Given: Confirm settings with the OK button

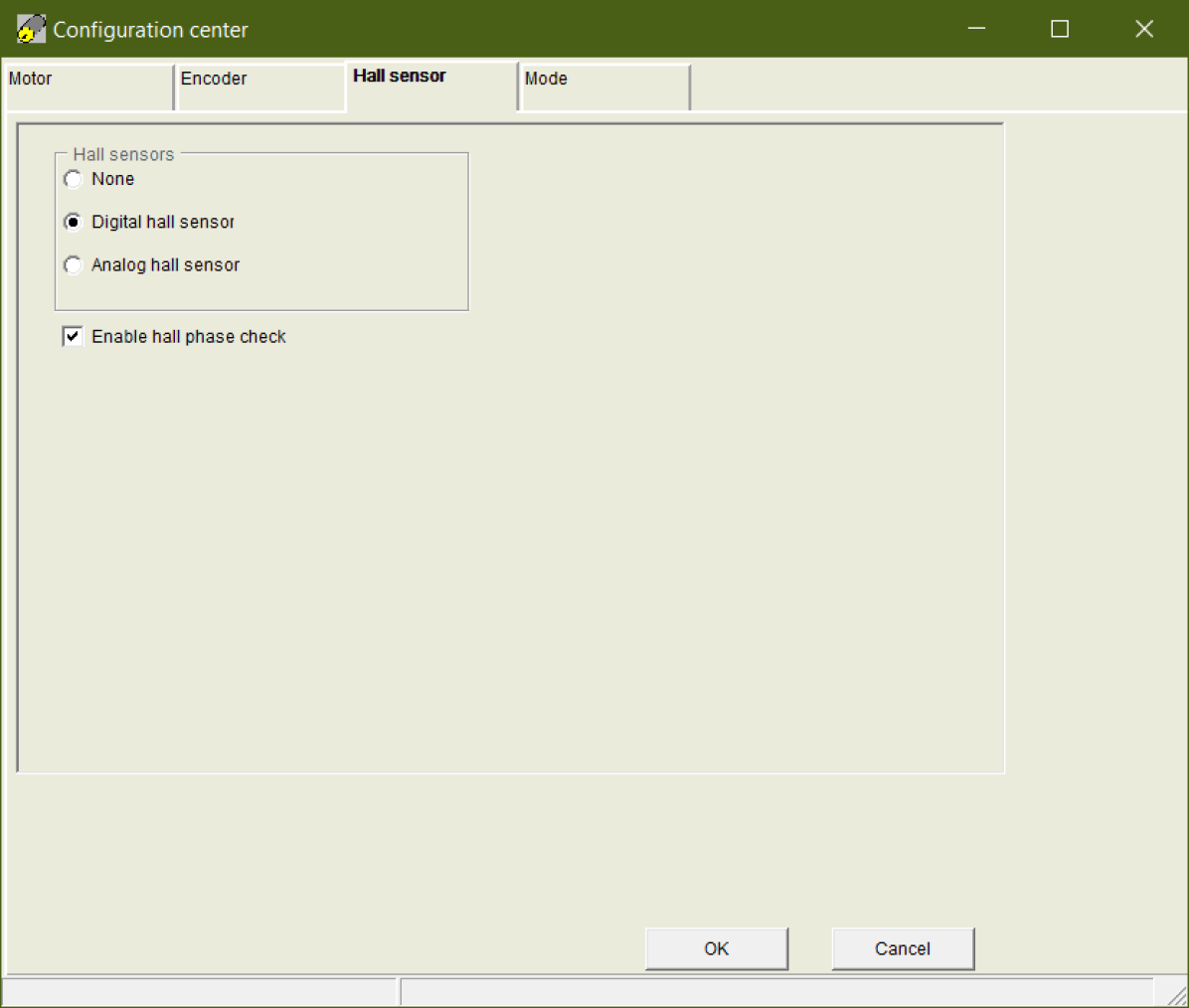Looking at the screenshot, I should pyautogui.click(x=716, y=948).
